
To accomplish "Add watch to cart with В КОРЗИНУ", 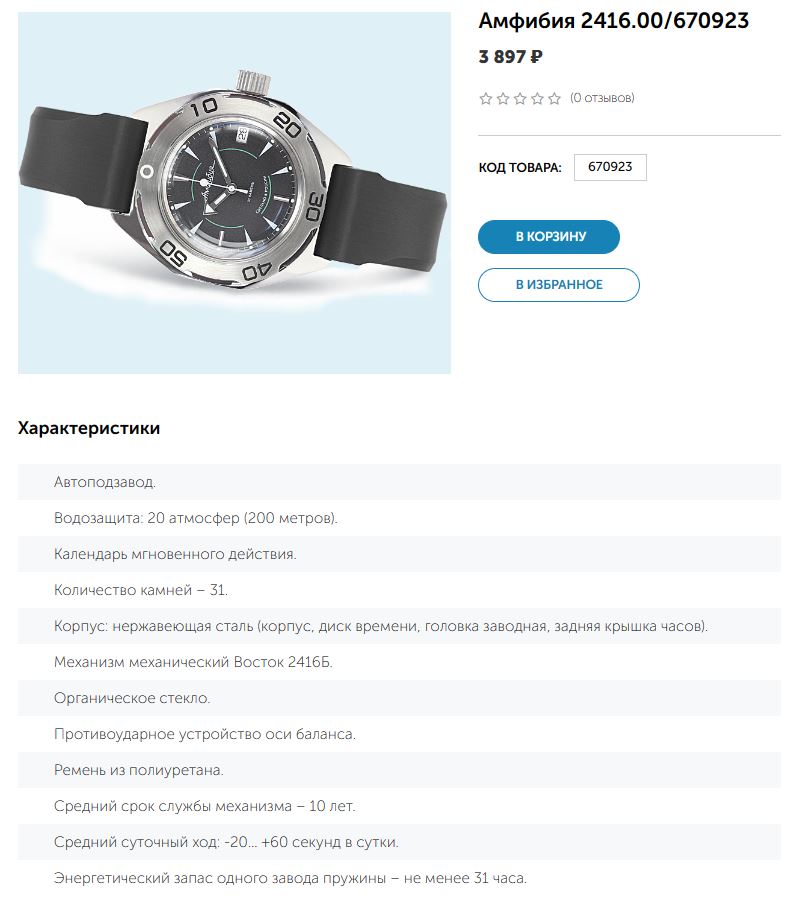I will click(x=549, y=237).
